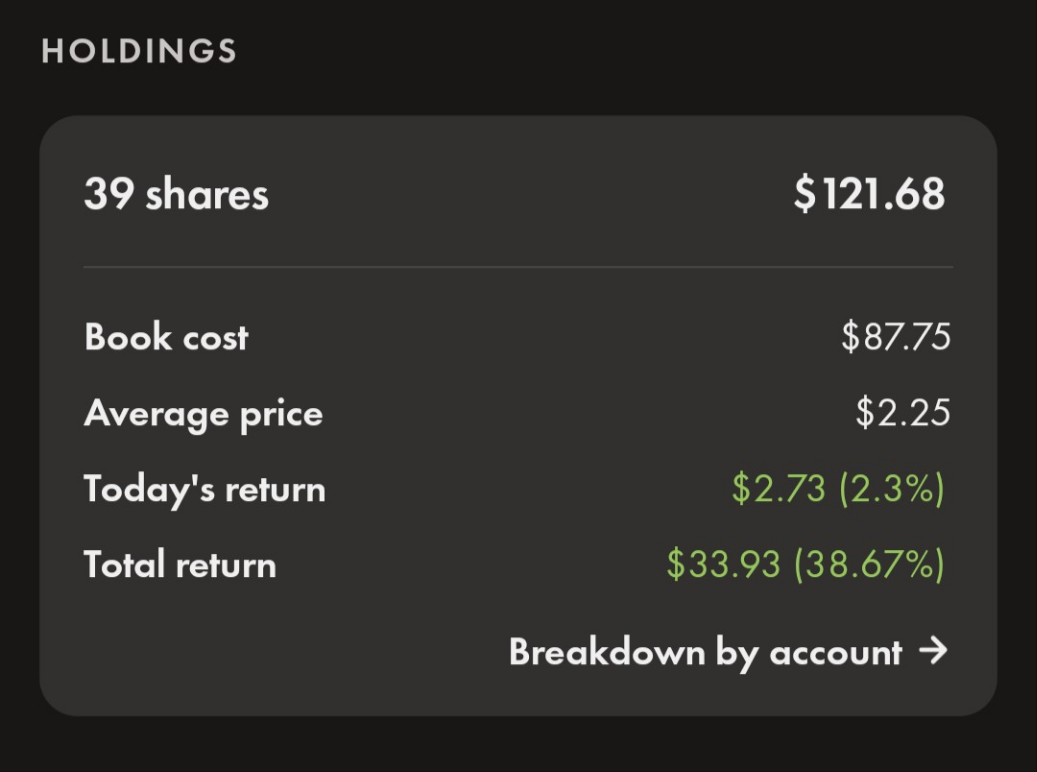Click the divider line under 39 shares
Image resolution: width=1037 pixels, height=772 pixels.
coord(518,267)
